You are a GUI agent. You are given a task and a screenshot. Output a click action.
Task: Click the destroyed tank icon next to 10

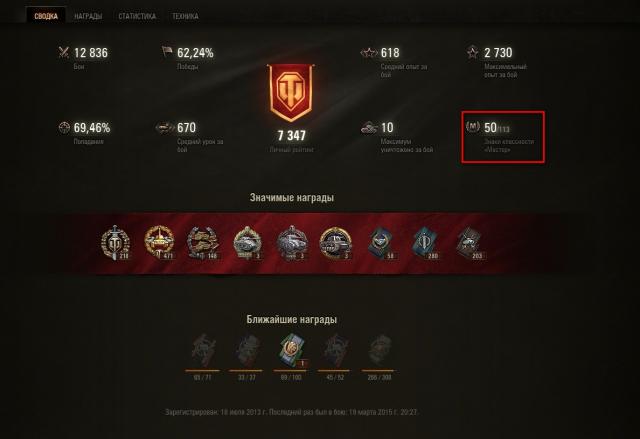(369, 128)
